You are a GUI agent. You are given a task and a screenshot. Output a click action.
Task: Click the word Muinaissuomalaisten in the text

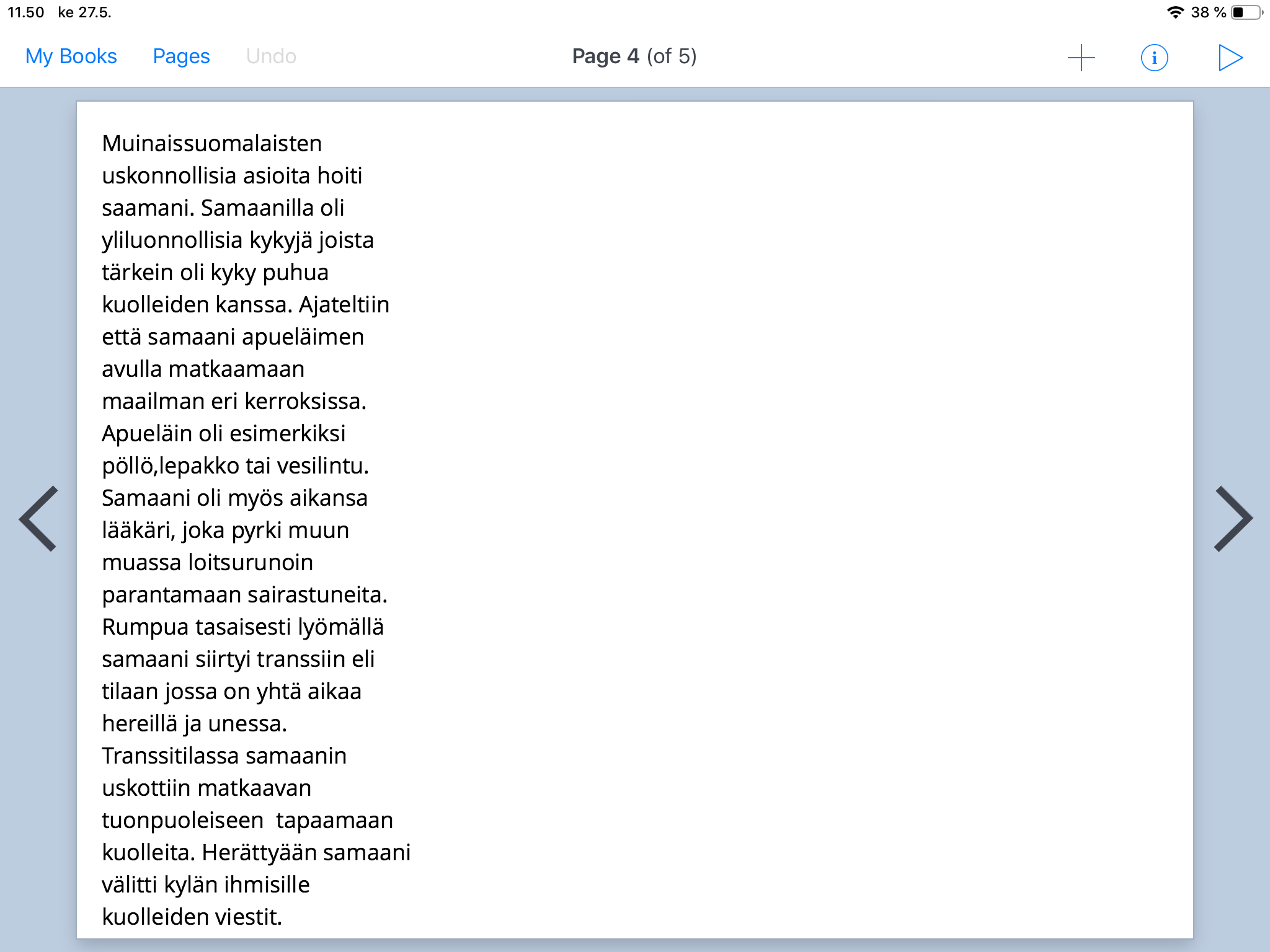click(x=211, y=144)
